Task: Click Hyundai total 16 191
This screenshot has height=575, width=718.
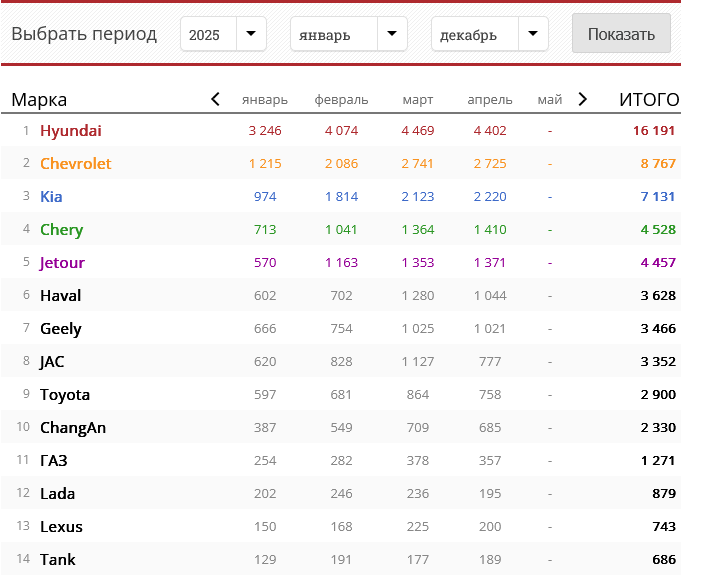Action: click(654, 131)
